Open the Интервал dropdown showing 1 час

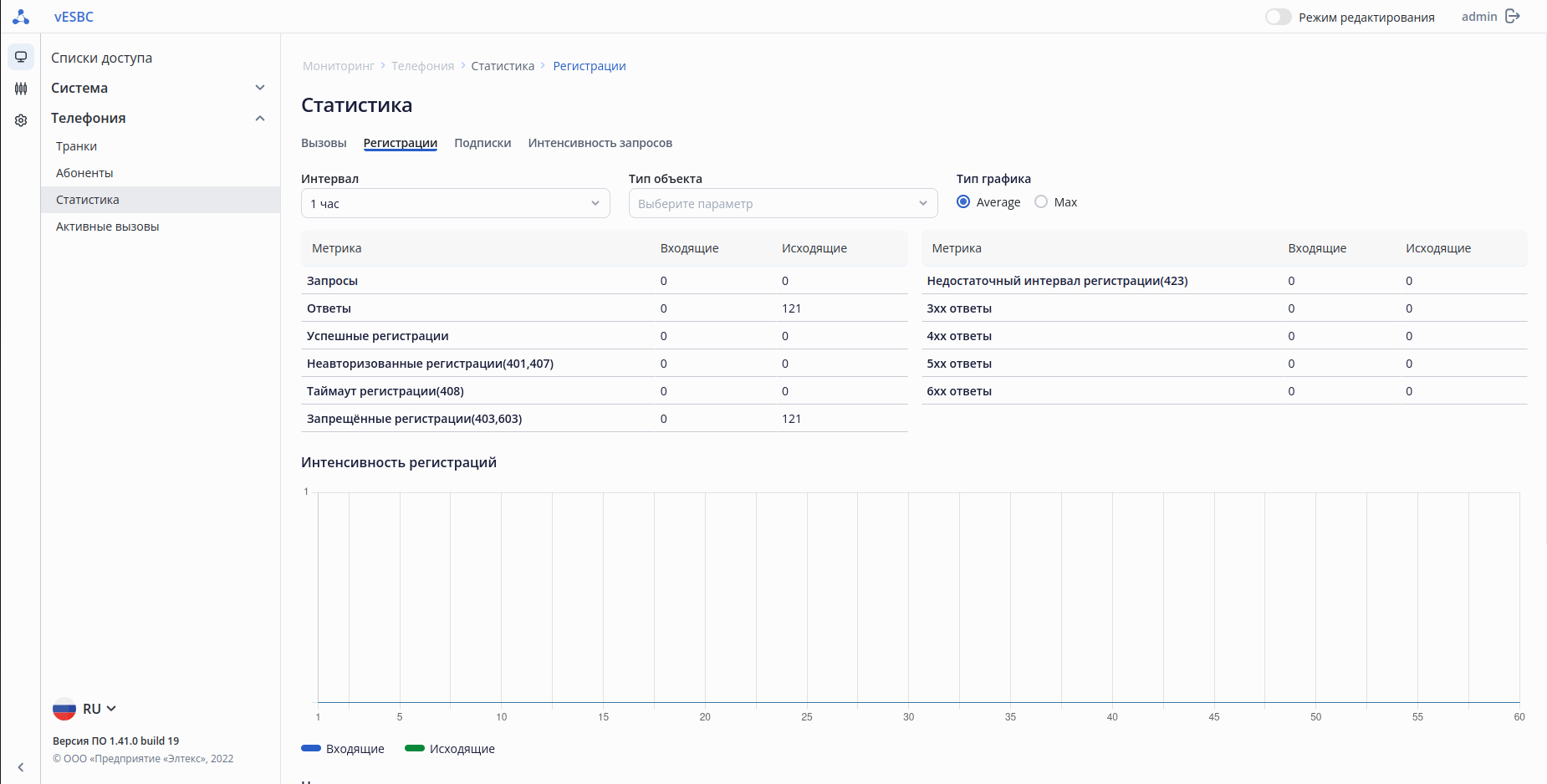tap(455, 203)
